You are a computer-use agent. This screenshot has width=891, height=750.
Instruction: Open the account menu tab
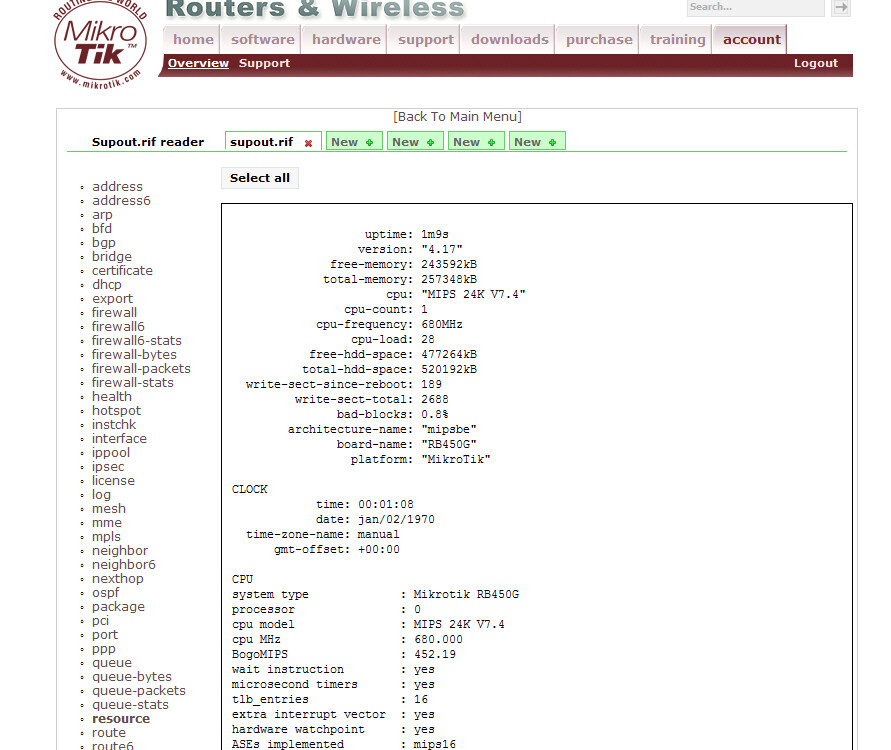point(752,39)
